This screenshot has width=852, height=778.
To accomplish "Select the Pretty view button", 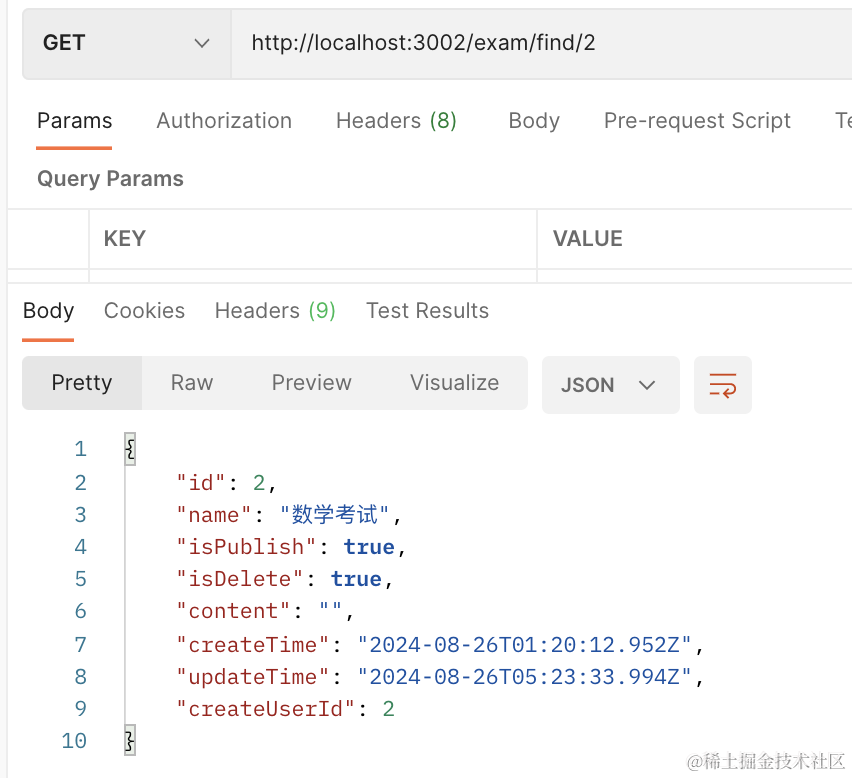I will point(82,383).
